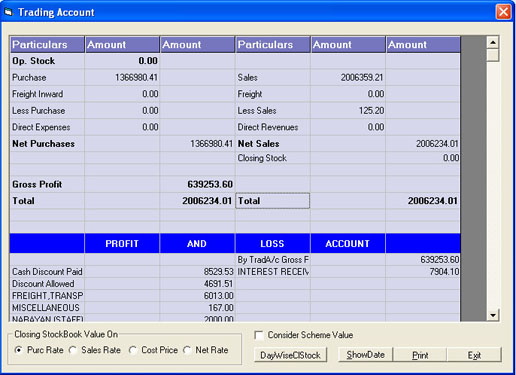Close the Trading Account window

(503, 12)
